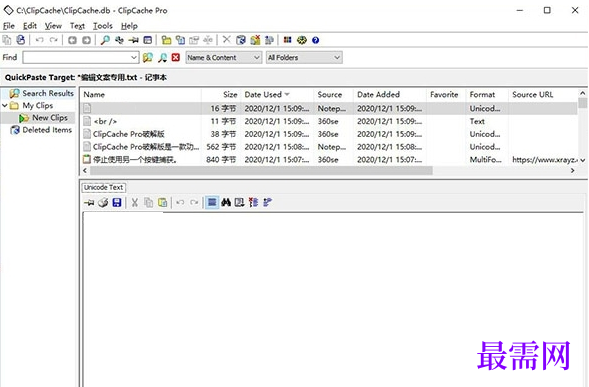The width and height of the screenshot is (589, 387).
Task: Click the paste arrow icon in clip editor toolbar
Action: pyautogui.click(x=89, y=203)
